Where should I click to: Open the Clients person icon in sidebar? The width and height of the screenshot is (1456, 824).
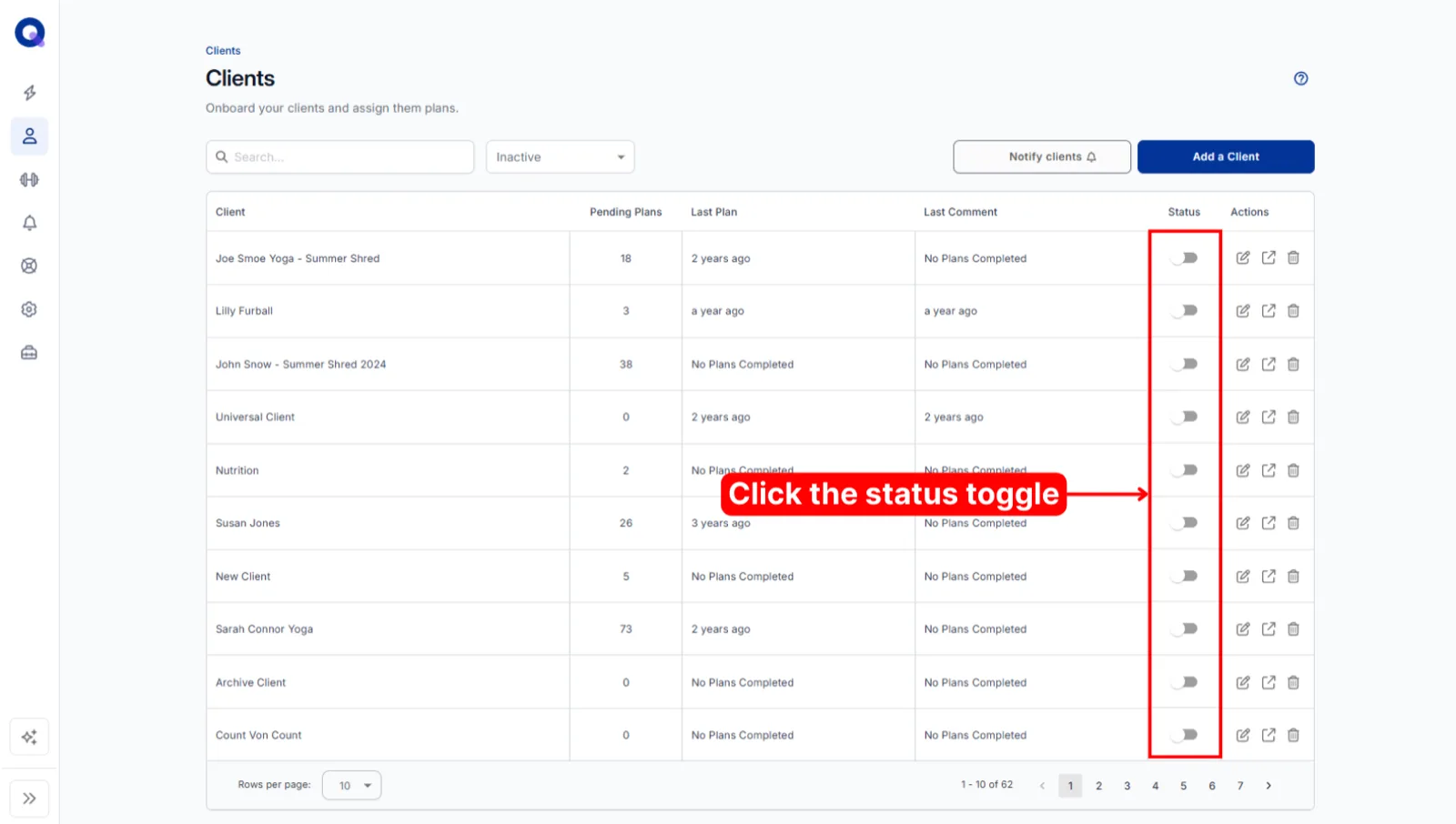(29, 136)
